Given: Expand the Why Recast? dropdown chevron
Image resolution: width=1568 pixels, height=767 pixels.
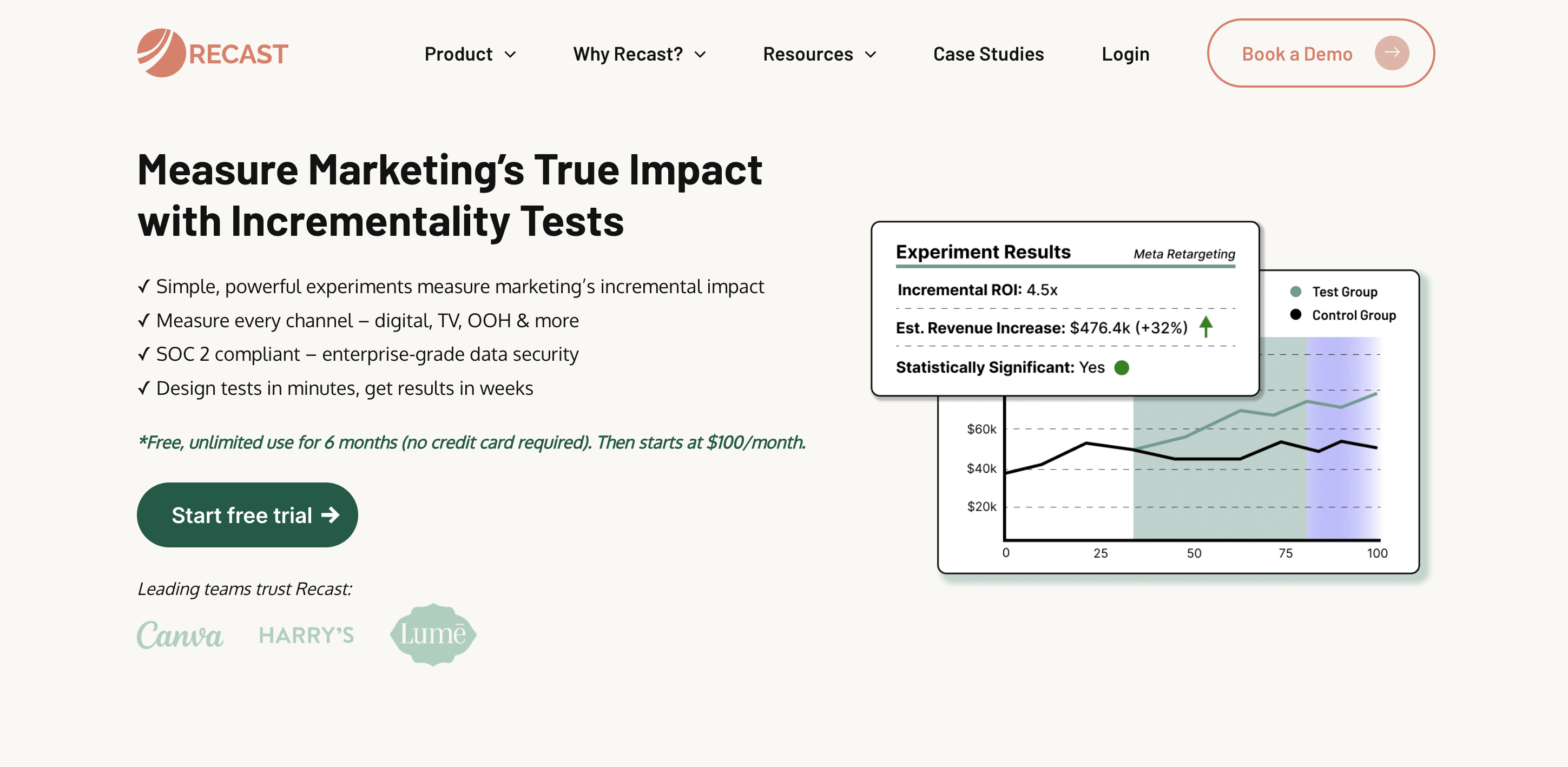Looking at the screenshot, I should click(700, 55).
